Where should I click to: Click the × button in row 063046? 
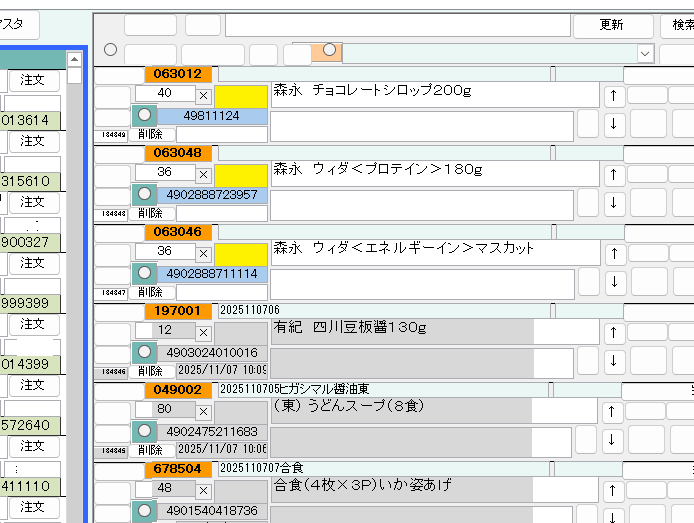pos(204,254)
